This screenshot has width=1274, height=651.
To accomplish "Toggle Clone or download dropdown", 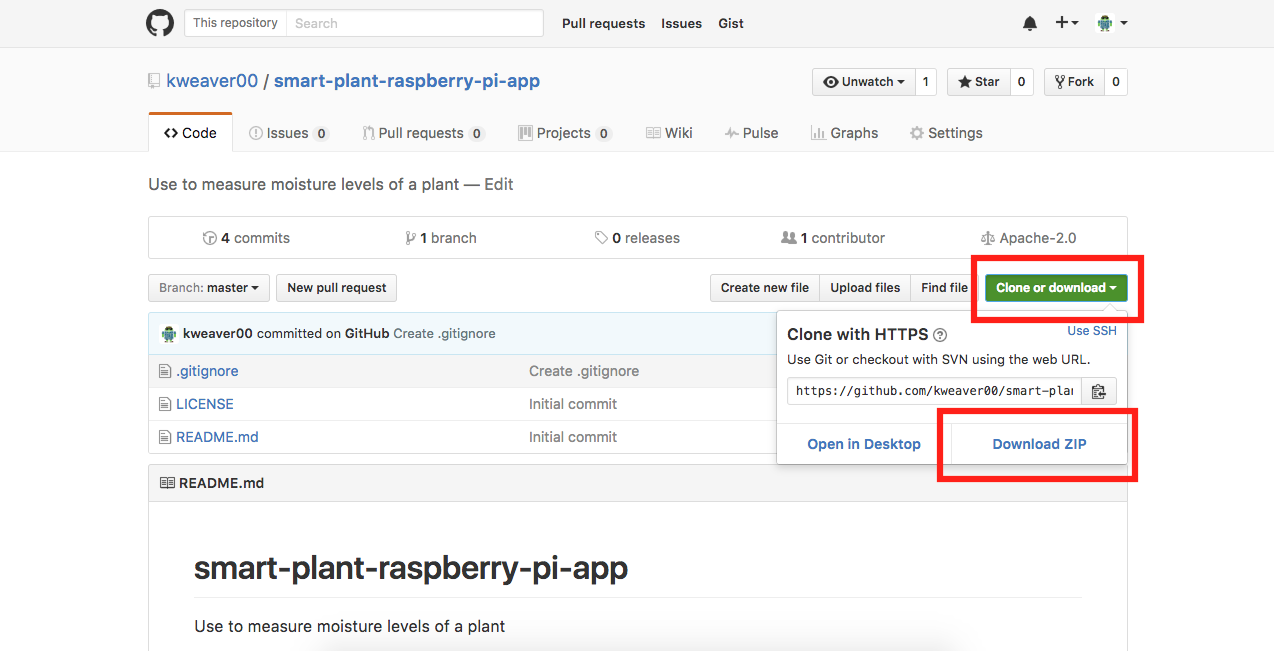I will click(1056, 288).
